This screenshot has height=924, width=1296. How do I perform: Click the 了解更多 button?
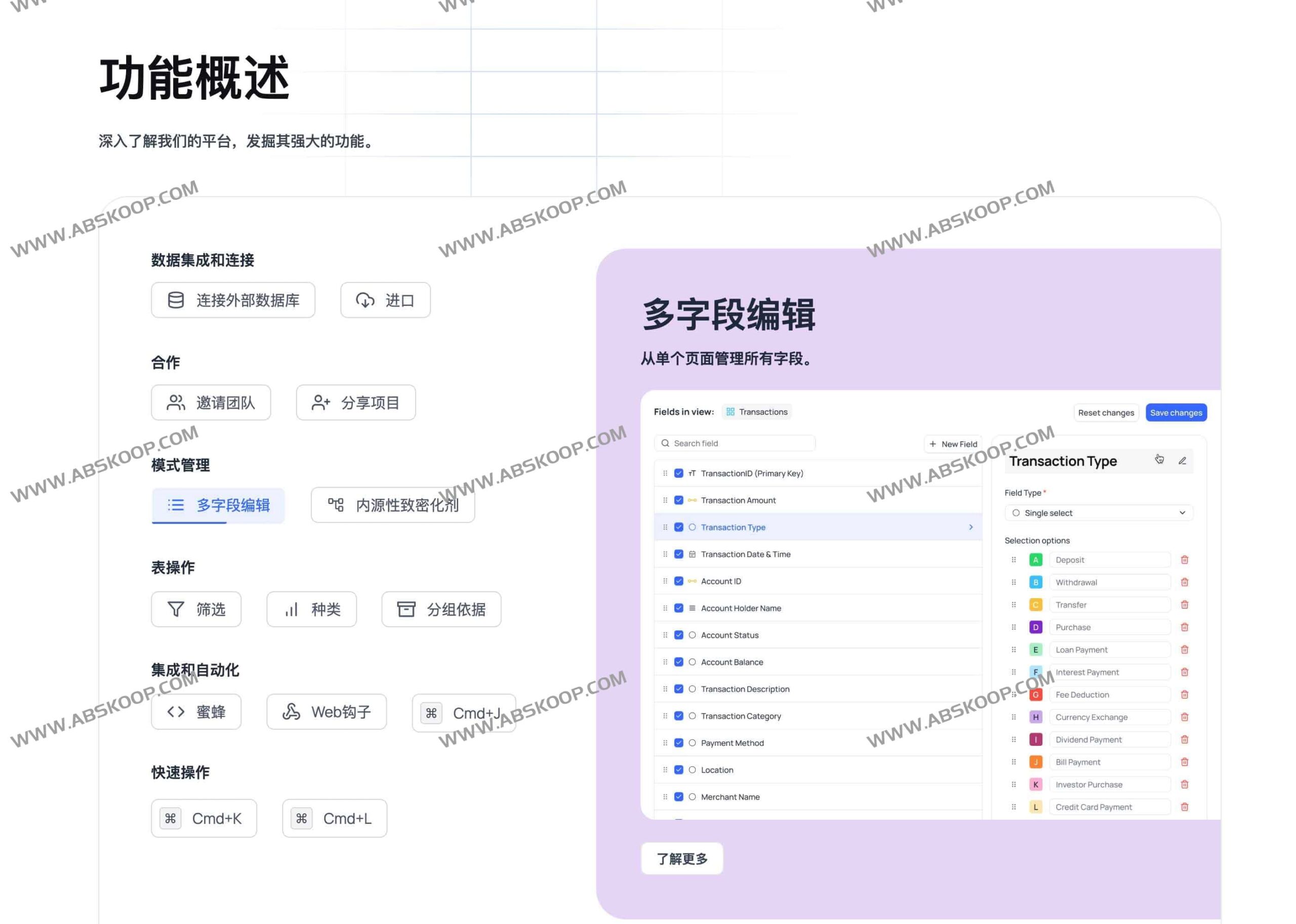[x=682, y=859]
